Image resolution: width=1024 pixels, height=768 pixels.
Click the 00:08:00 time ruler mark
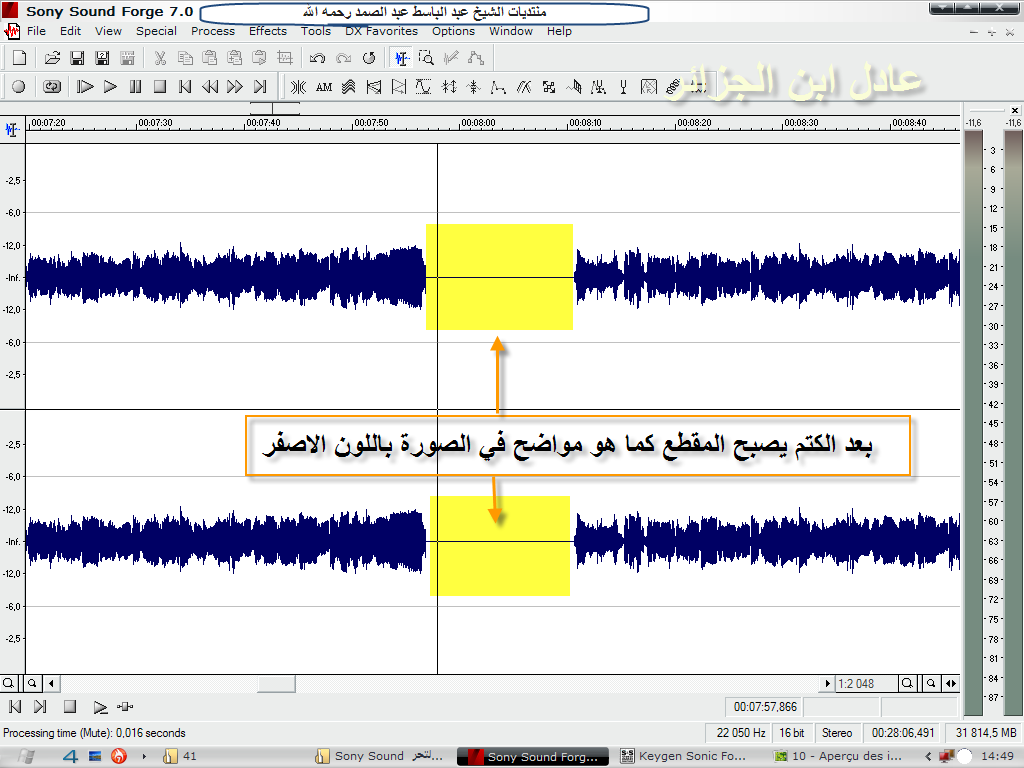pos(477,123)
